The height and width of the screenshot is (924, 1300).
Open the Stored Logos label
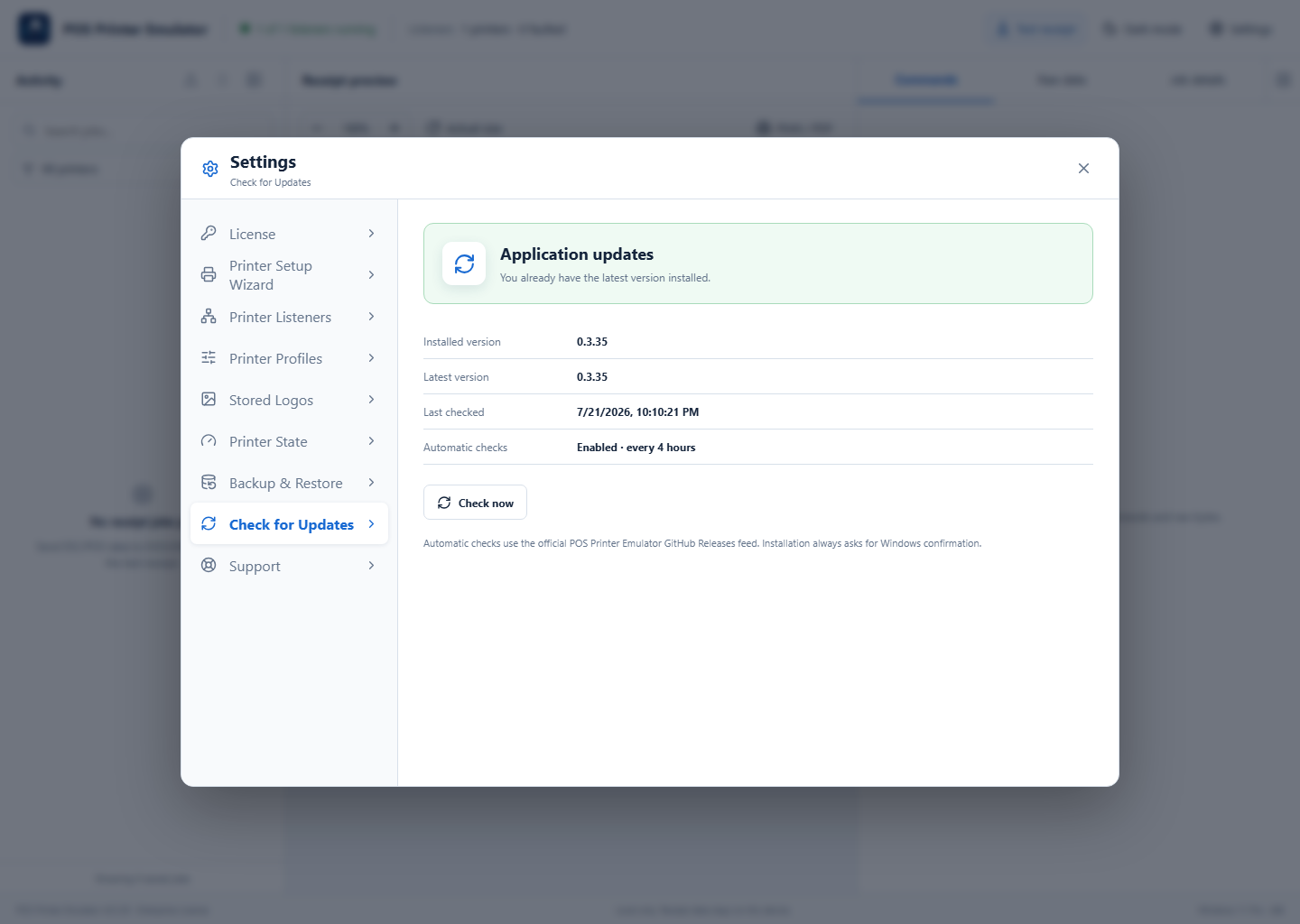[271, 400]
